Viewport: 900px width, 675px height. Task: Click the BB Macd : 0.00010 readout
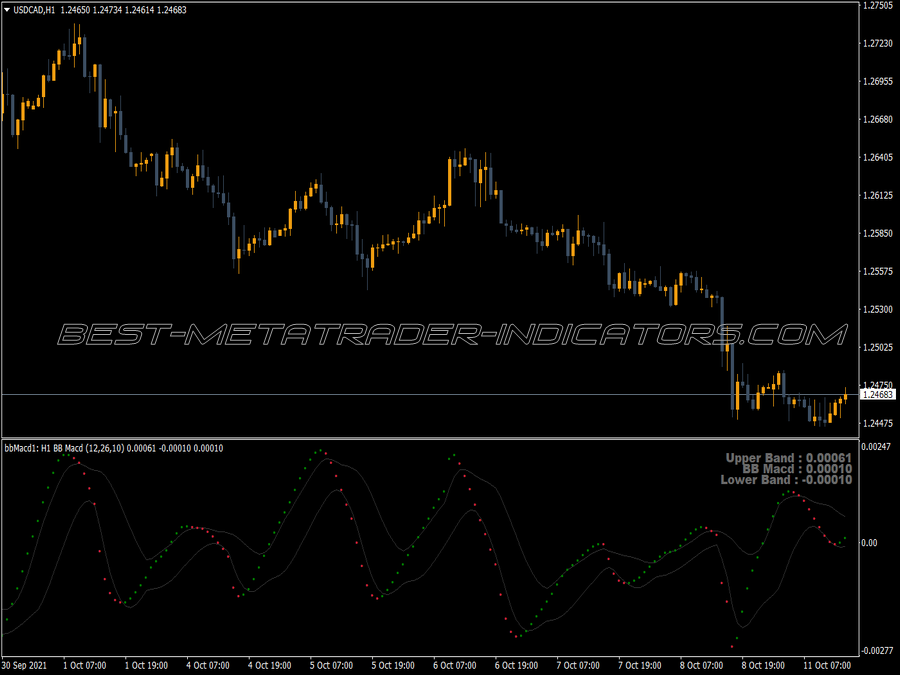(797, 469)
